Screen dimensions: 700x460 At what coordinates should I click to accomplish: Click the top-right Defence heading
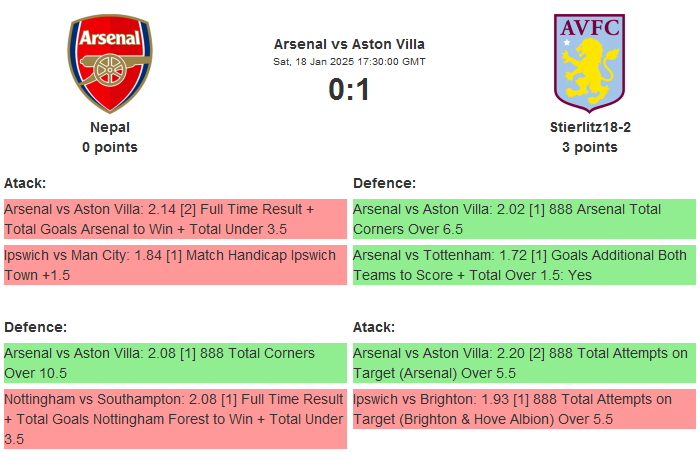(x=385, y=183)
